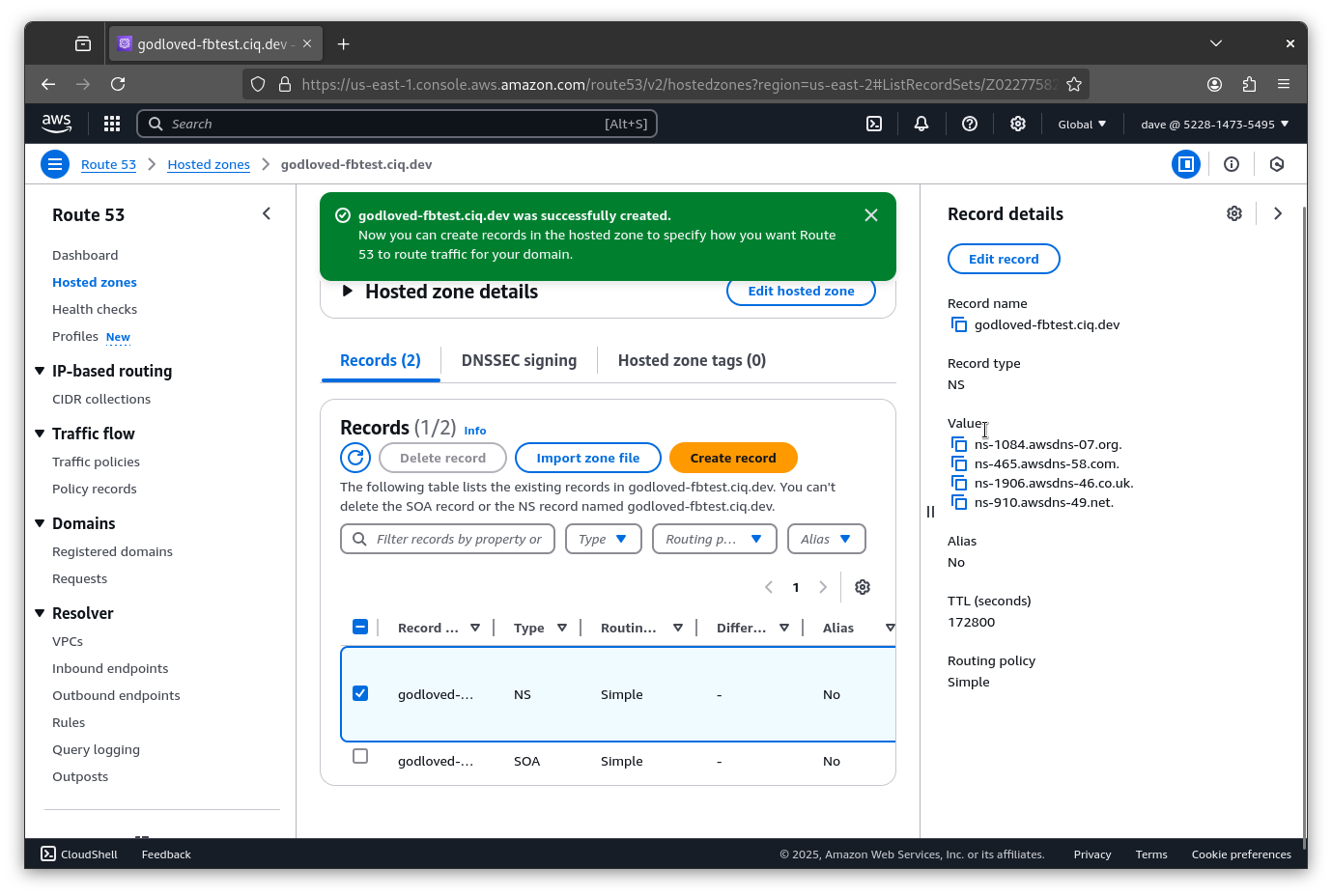Follow the Hosted zones breadcrumb link

point(209,164)
